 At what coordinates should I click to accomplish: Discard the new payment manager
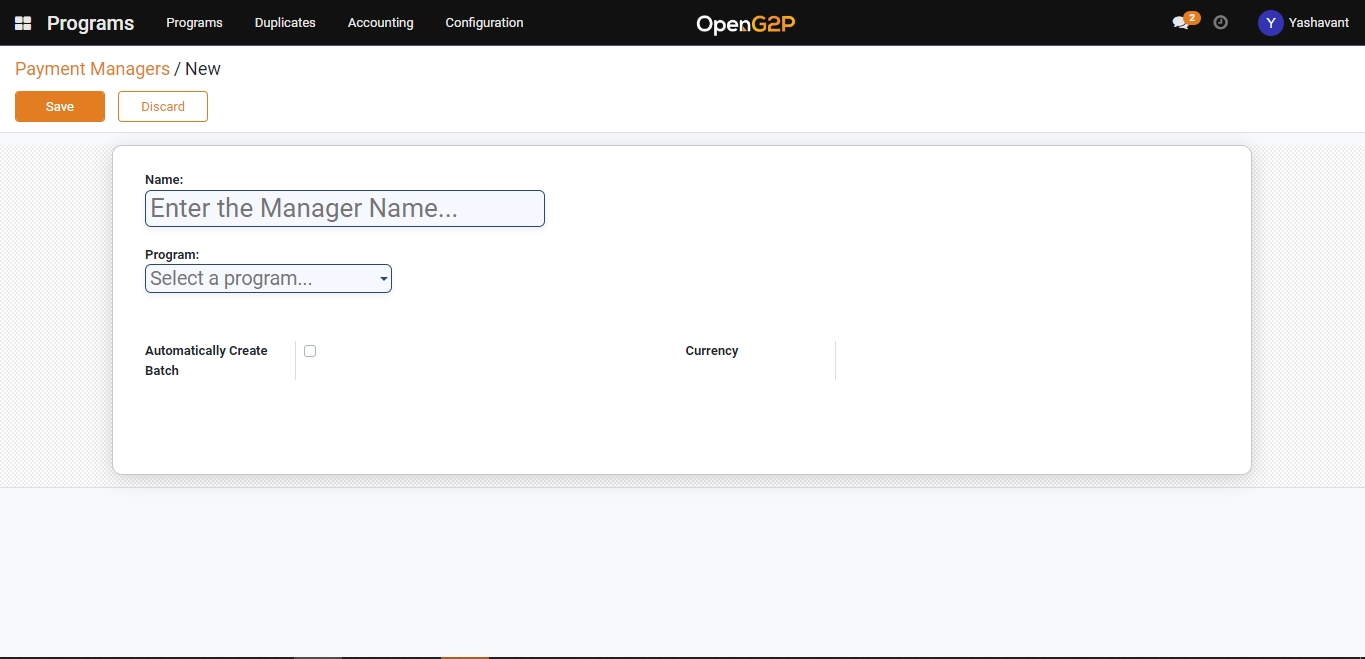click(x=162, y=107)
